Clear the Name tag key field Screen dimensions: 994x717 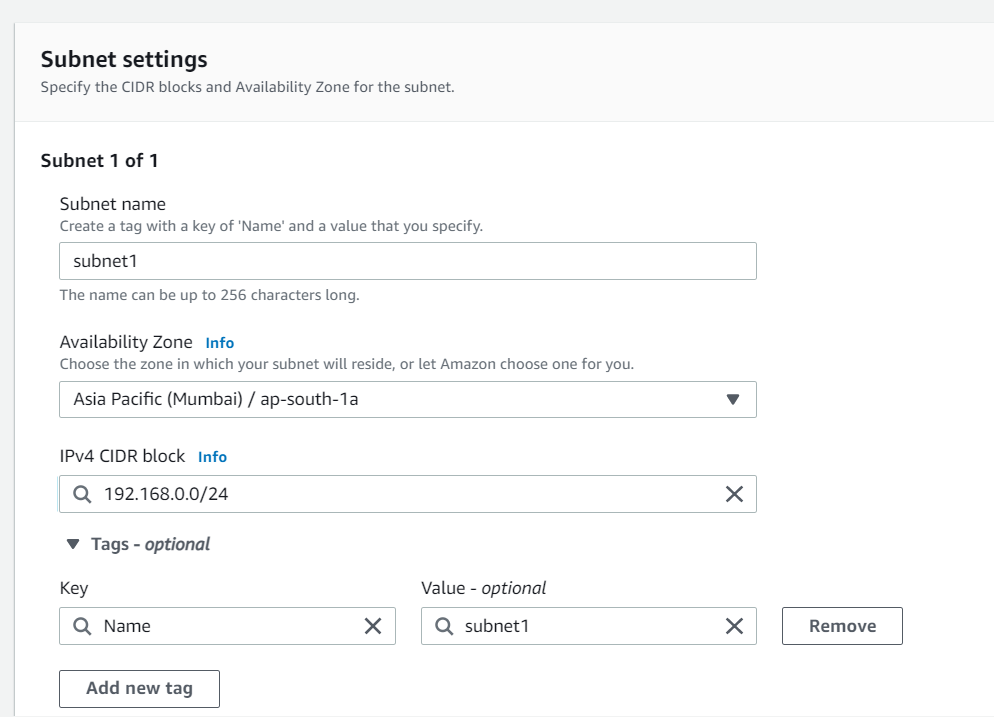point(373,626)
